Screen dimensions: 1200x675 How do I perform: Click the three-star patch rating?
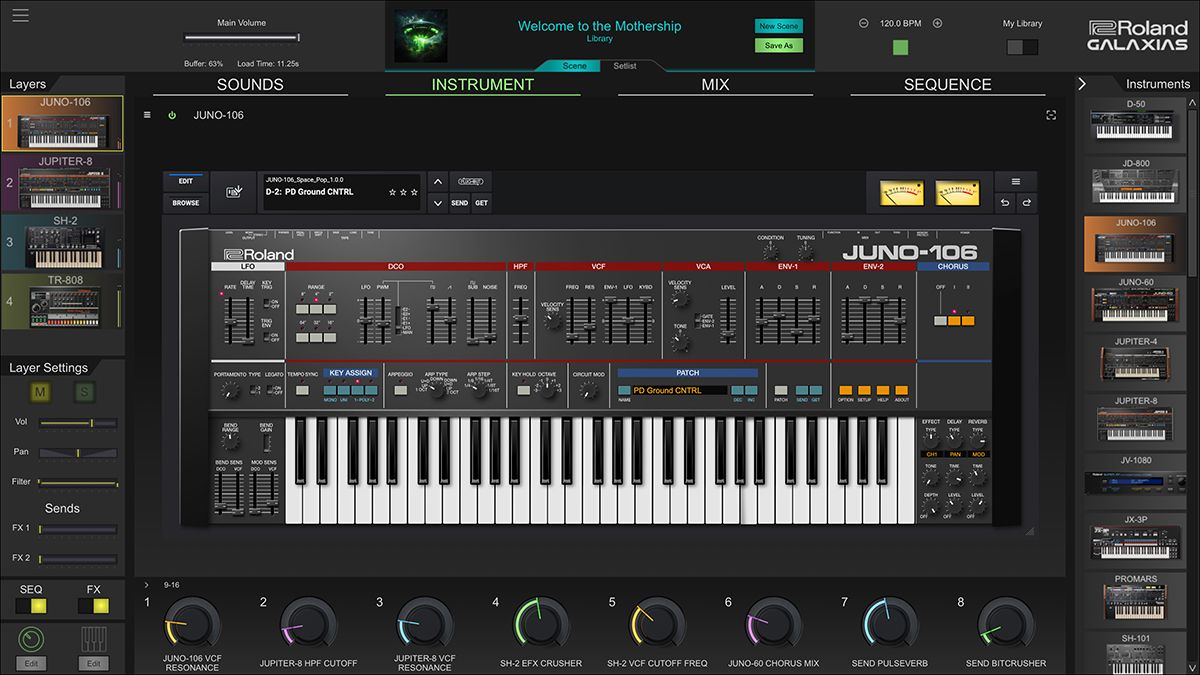coord(404,192)
